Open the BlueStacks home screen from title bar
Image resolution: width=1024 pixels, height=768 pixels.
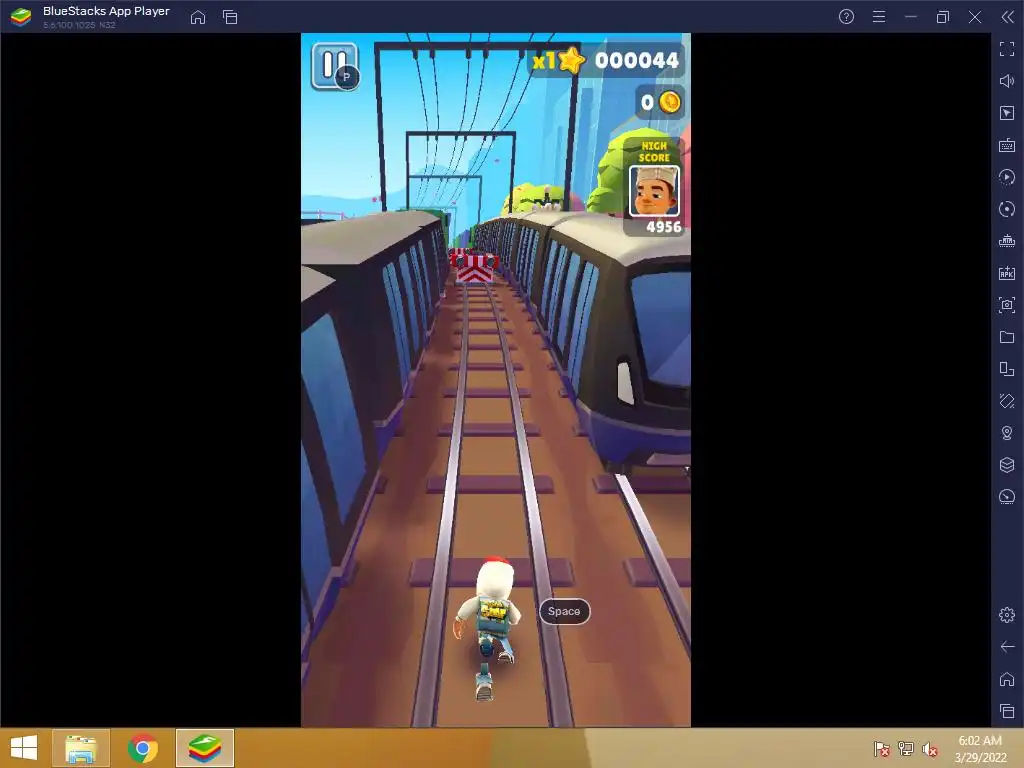click(x=198, y=17)
